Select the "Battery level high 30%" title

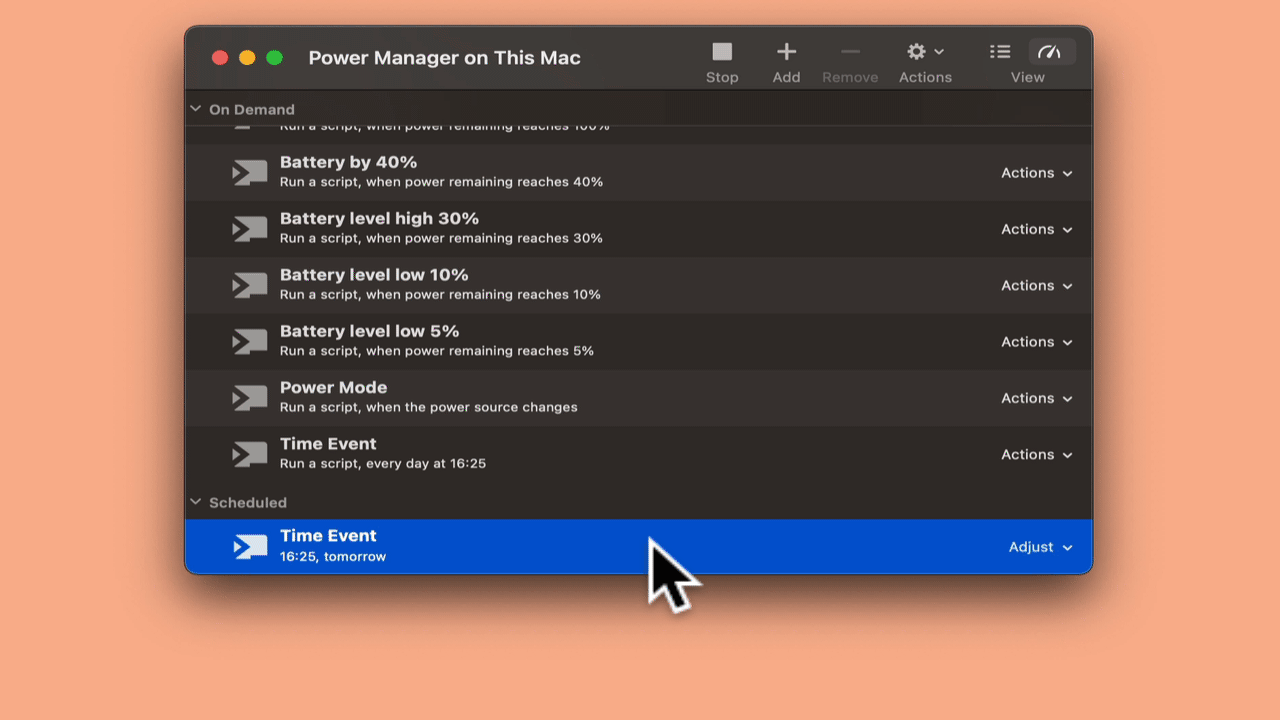pyautogui.click(x=379, y=218)
